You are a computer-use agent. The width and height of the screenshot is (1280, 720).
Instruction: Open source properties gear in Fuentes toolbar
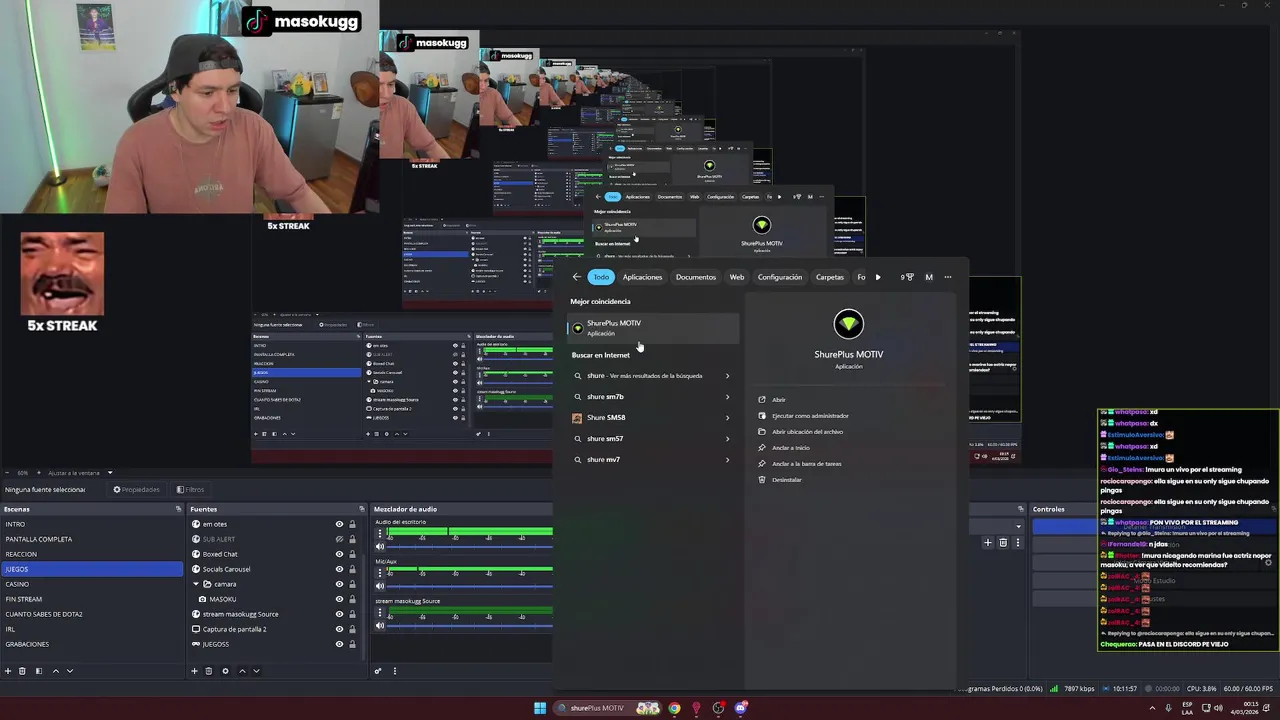click(x=225, y=671)
